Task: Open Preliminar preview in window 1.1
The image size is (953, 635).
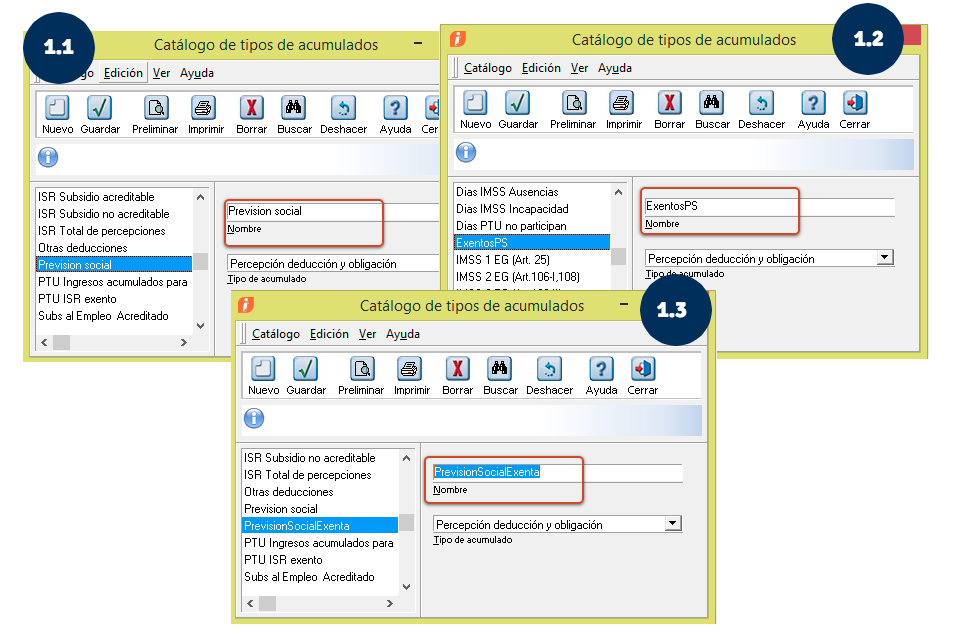Action: tap(156, 108)
